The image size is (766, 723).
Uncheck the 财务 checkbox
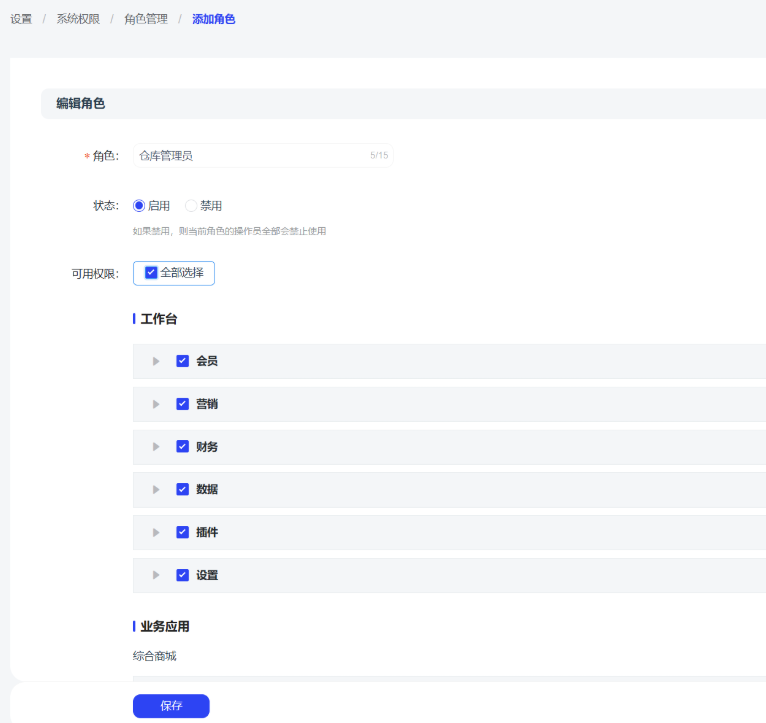183,447
